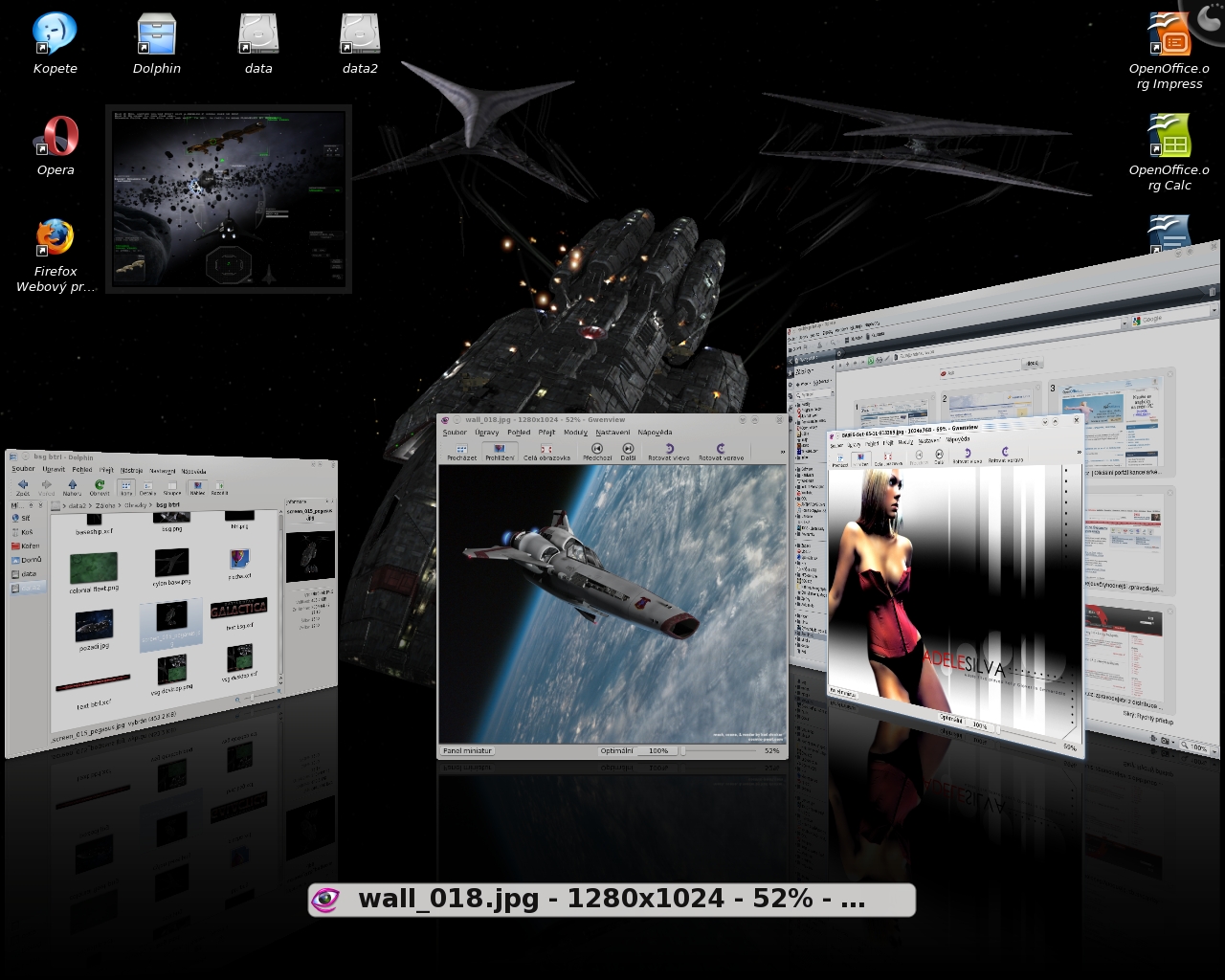Open the Dolphin desktop icon
The image size is (1225, 980).
pyautogui.click(x=156, y=43)
